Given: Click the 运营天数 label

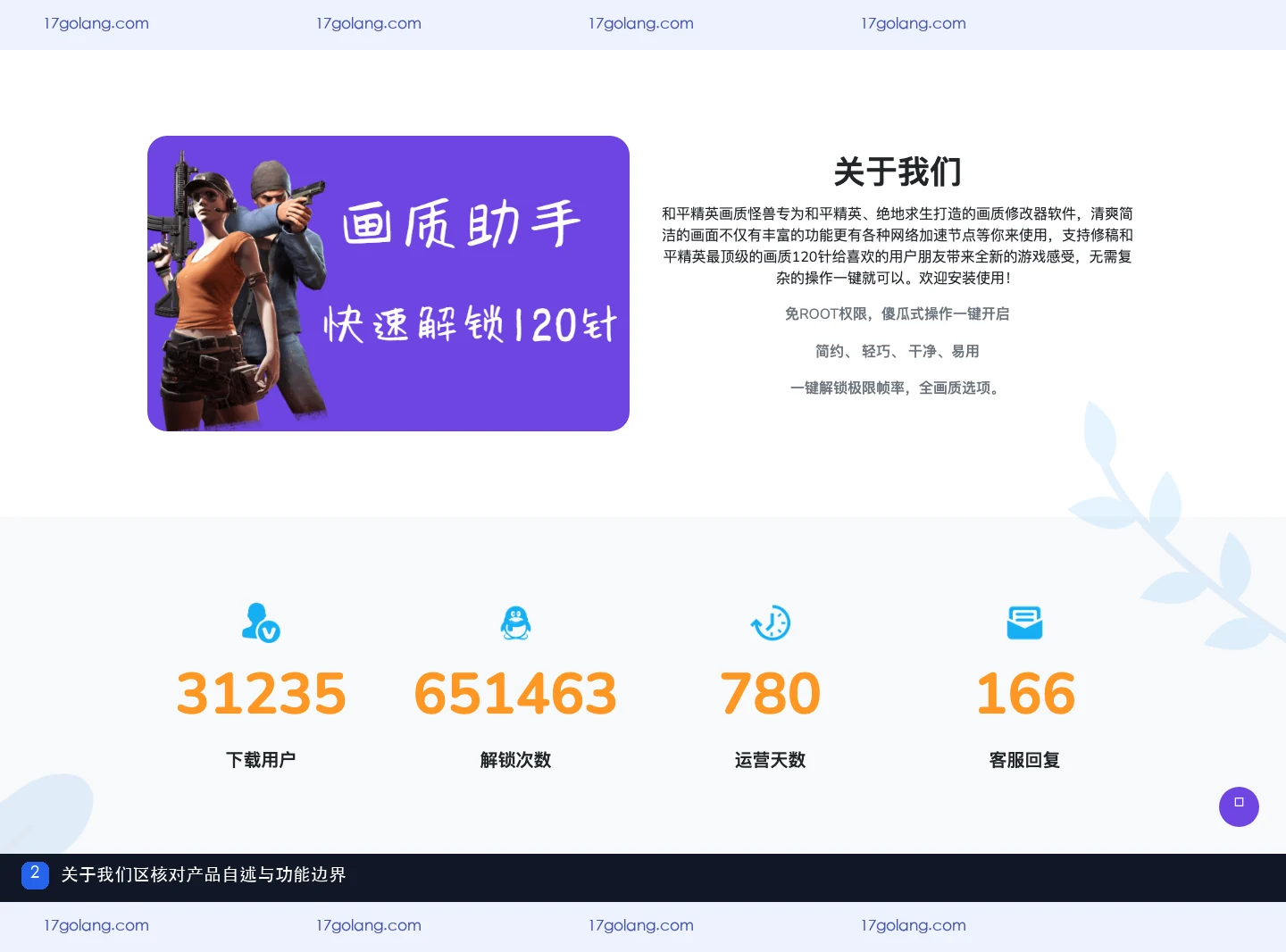Looking at the screenshot, I should [x=771, y=760].
